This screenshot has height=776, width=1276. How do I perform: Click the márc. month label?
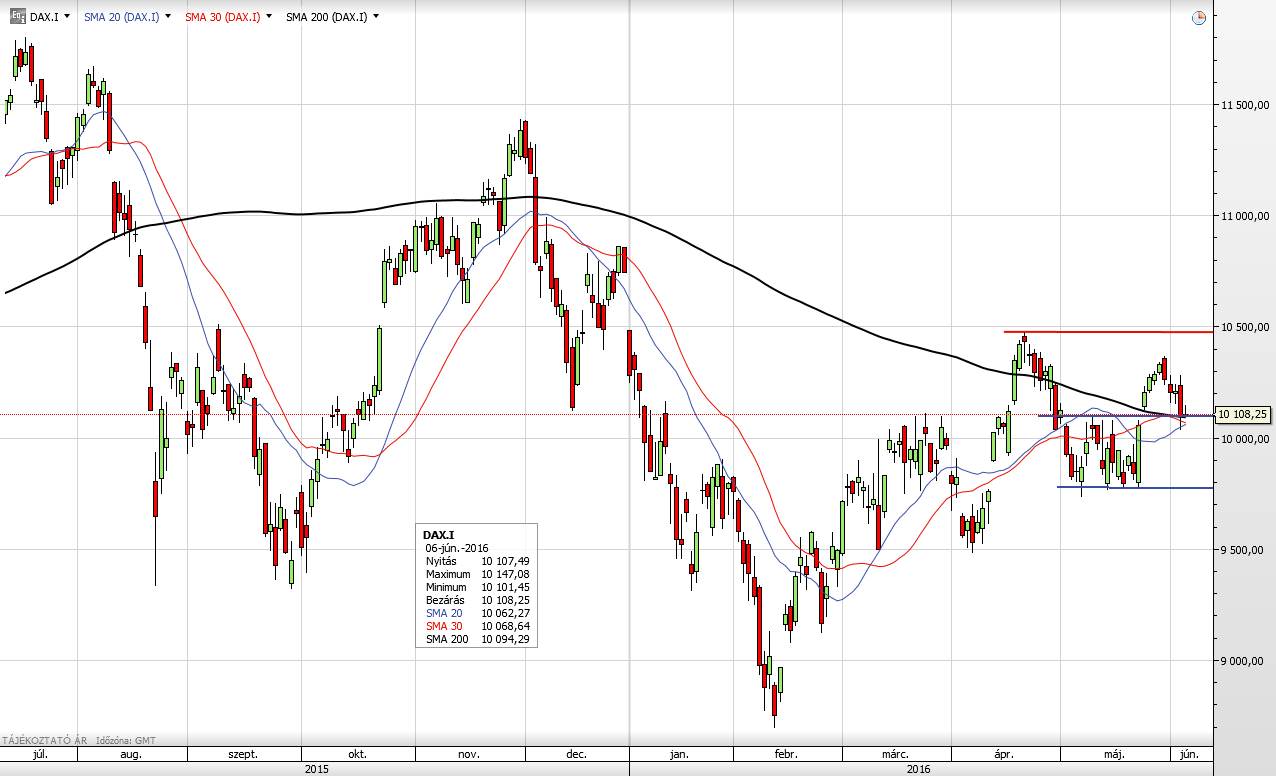(x=895, y=754)
